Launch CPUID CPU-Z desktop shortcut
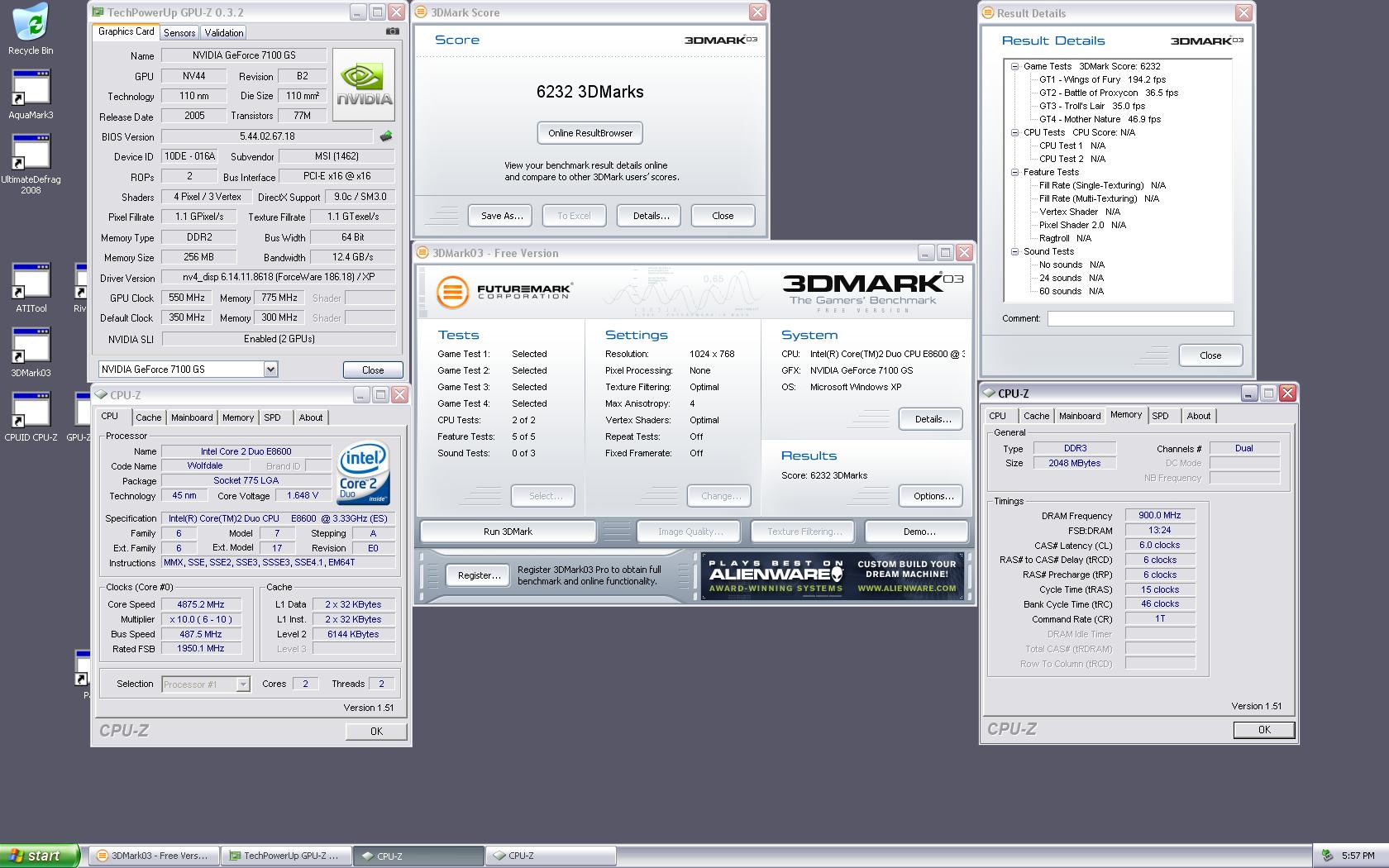 (x=31, y=417)
